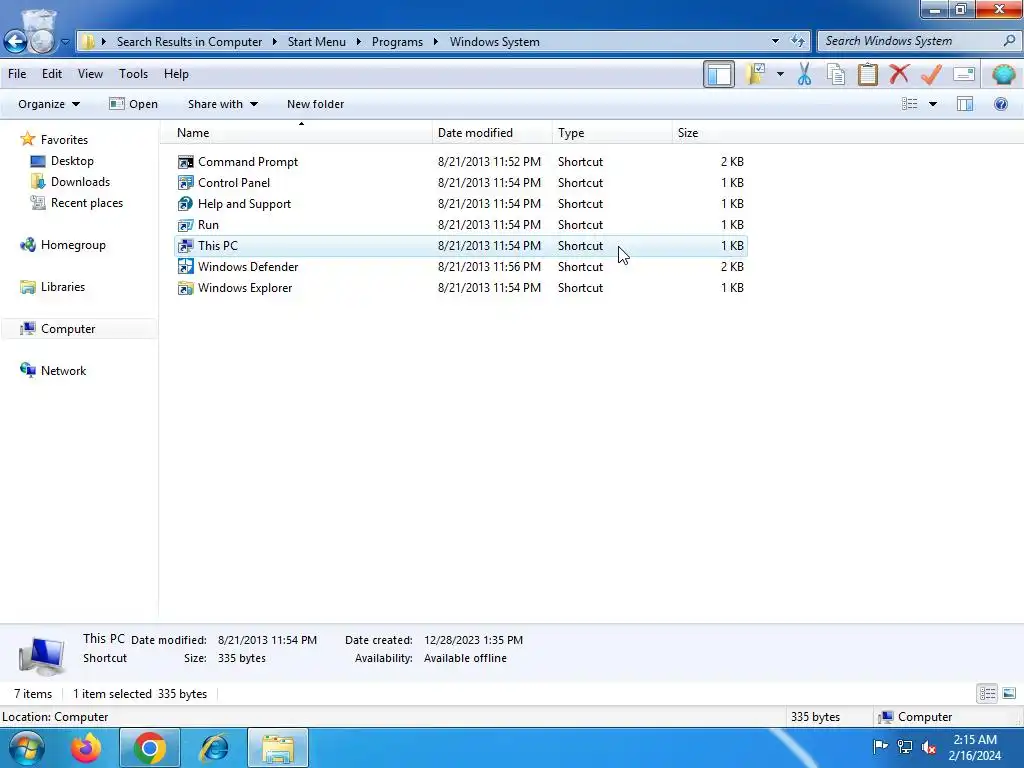Open the Help menu

point(176,74)
